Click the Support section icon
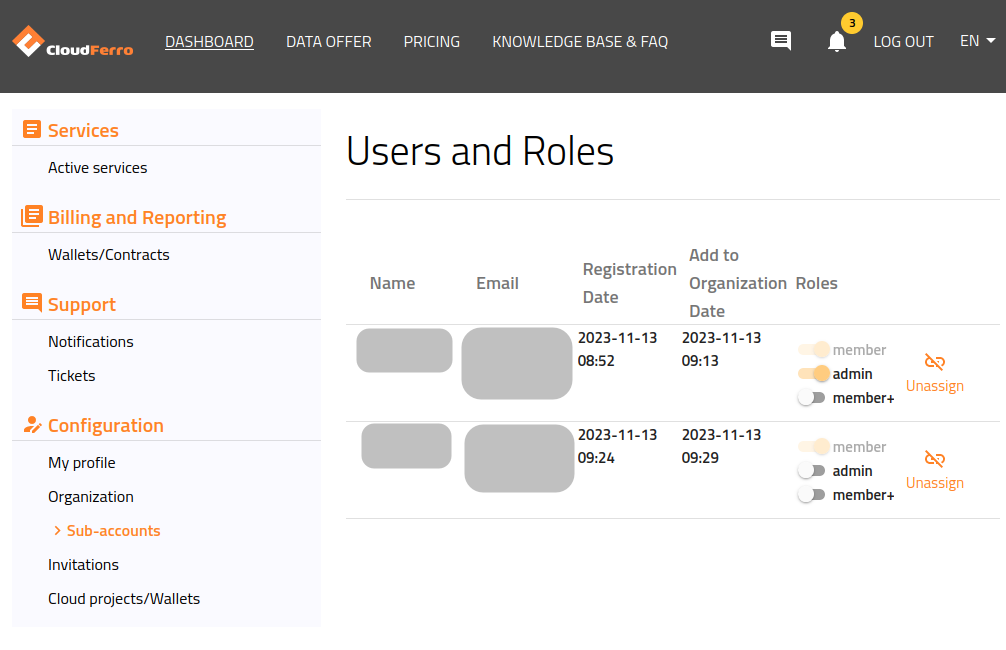 point(31,303)
